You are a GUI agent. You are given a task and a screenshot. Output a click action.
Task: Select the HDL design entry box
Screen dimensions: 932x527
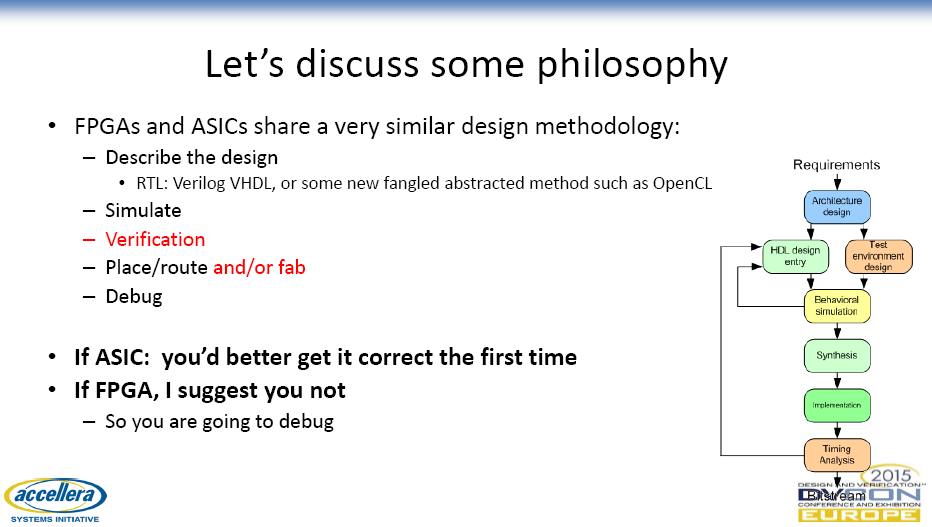[795, 257]
